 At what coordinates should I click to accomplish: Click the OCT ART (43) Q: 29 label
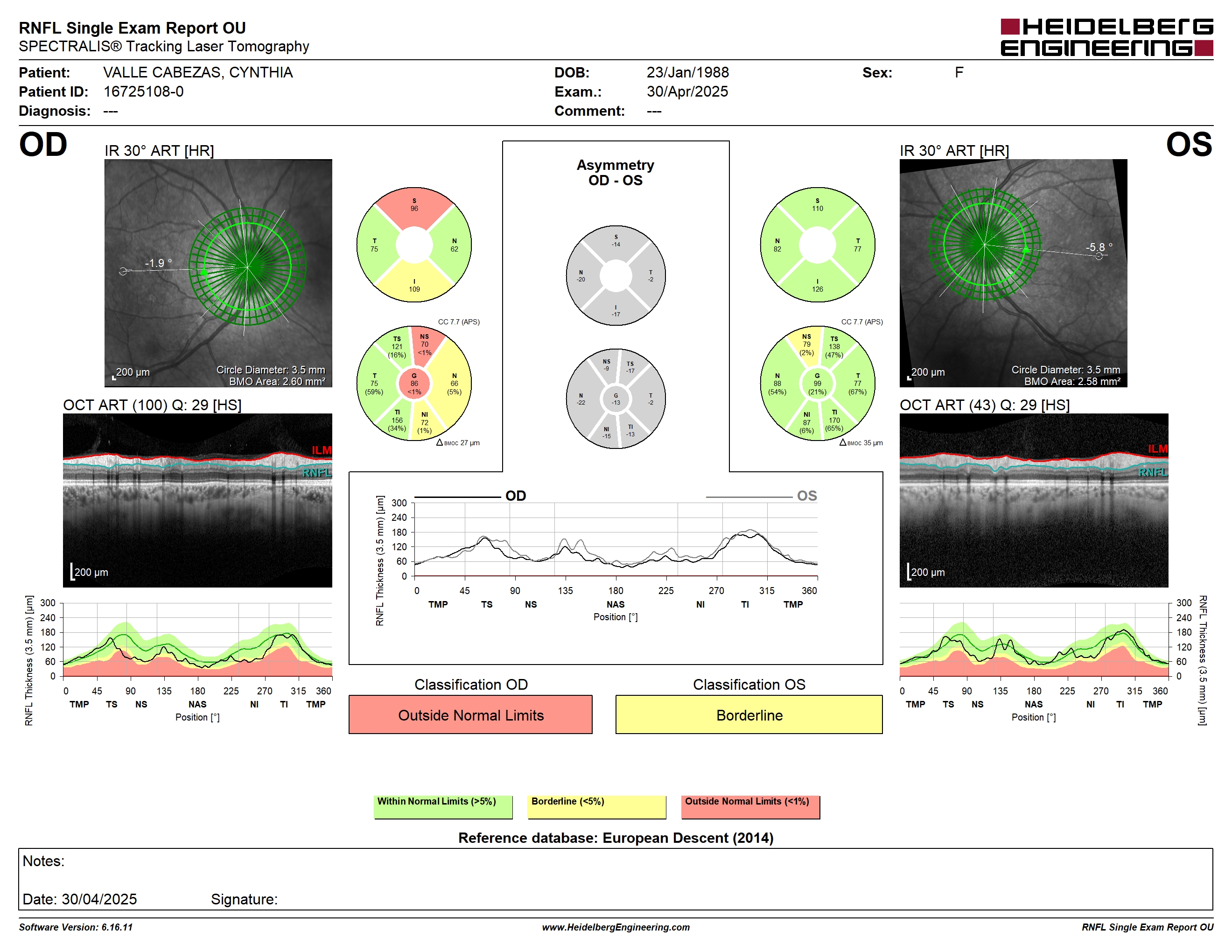coord(984,405)
